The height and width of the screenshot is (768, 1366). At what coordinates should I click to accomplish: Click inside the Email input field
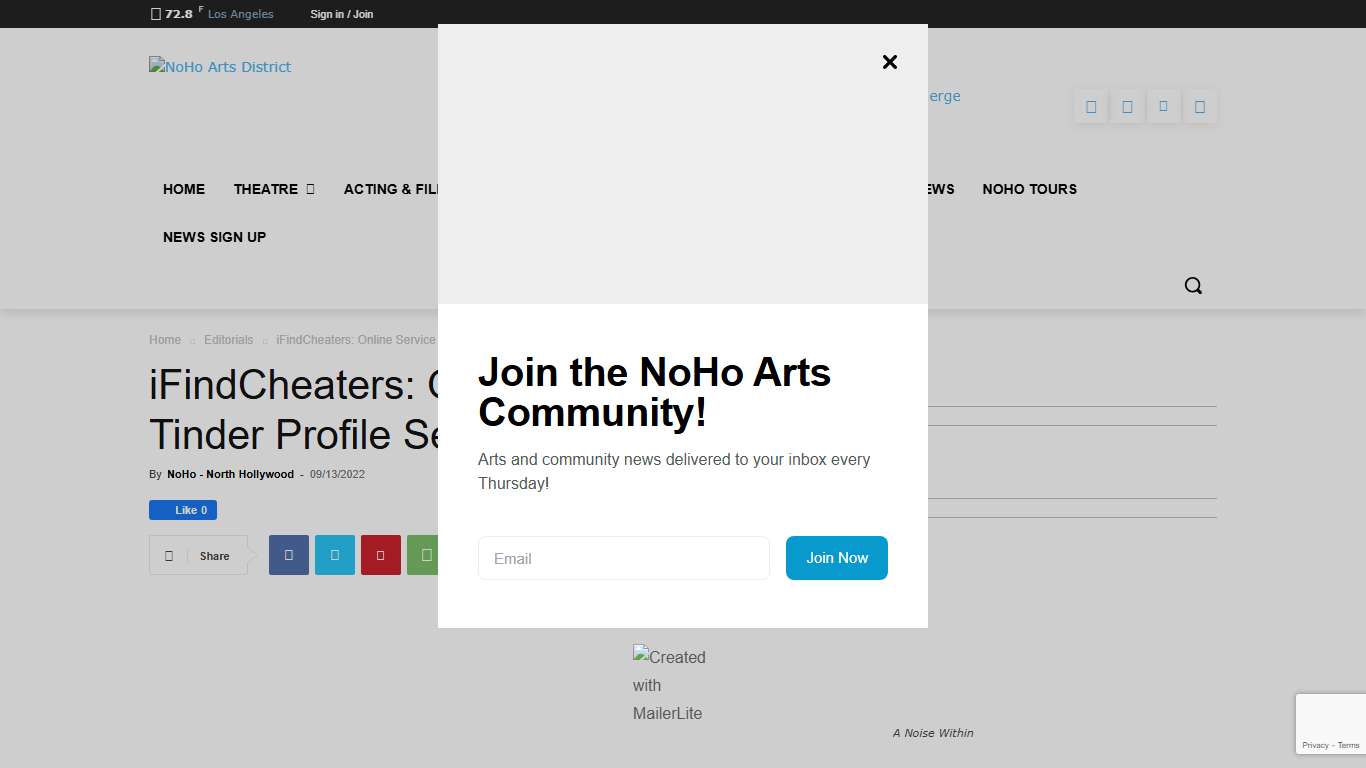(x=623, y=558)
